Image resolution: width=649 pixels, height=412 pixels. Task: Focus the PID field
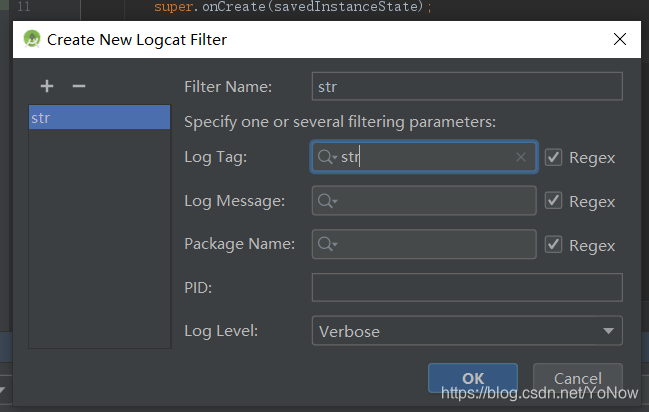[x=467, y=287]
